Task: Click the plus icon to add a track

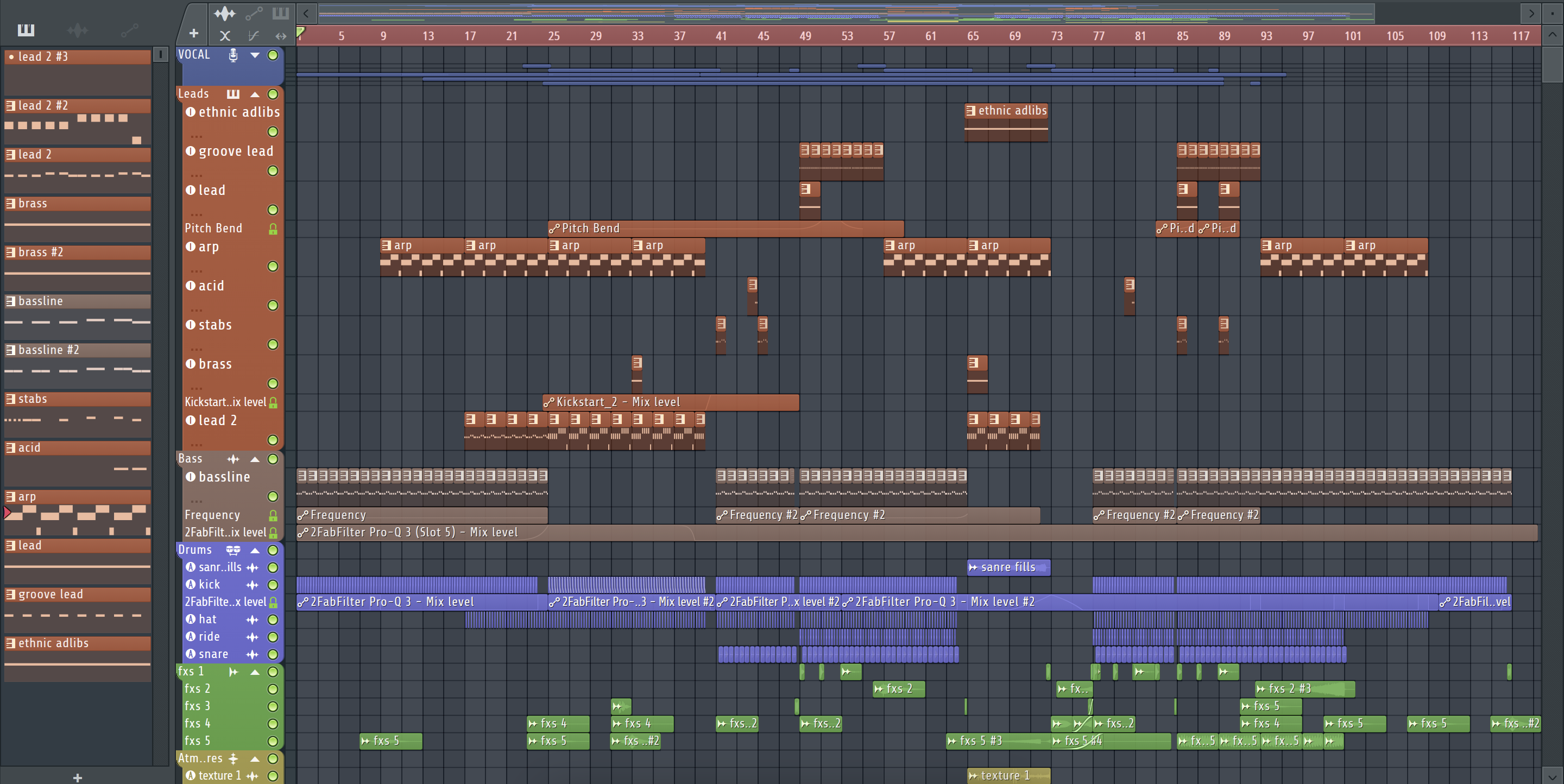Action: point(194,33)
